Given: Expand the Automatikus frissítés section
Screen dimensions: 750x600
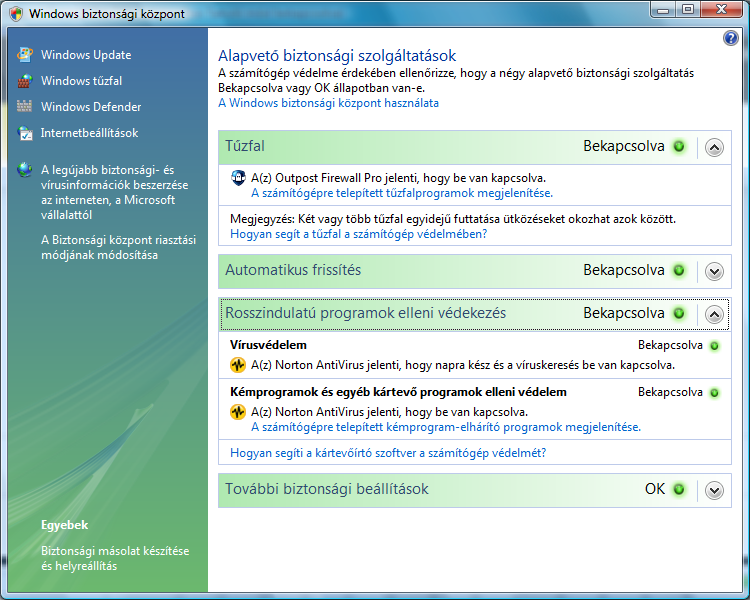Looking at the screenshot, I should point(714,272).
